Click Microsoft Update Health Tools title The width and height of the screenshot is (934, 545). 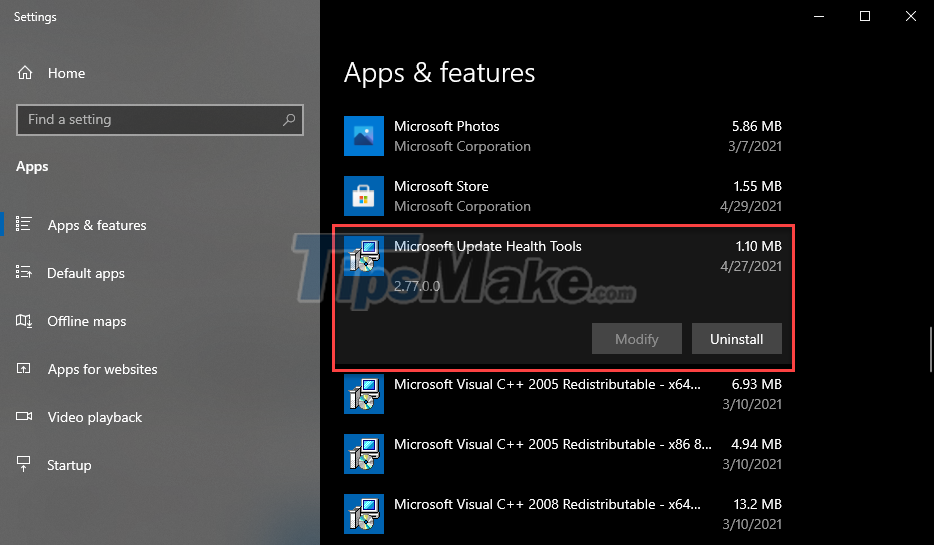(488, 247)
